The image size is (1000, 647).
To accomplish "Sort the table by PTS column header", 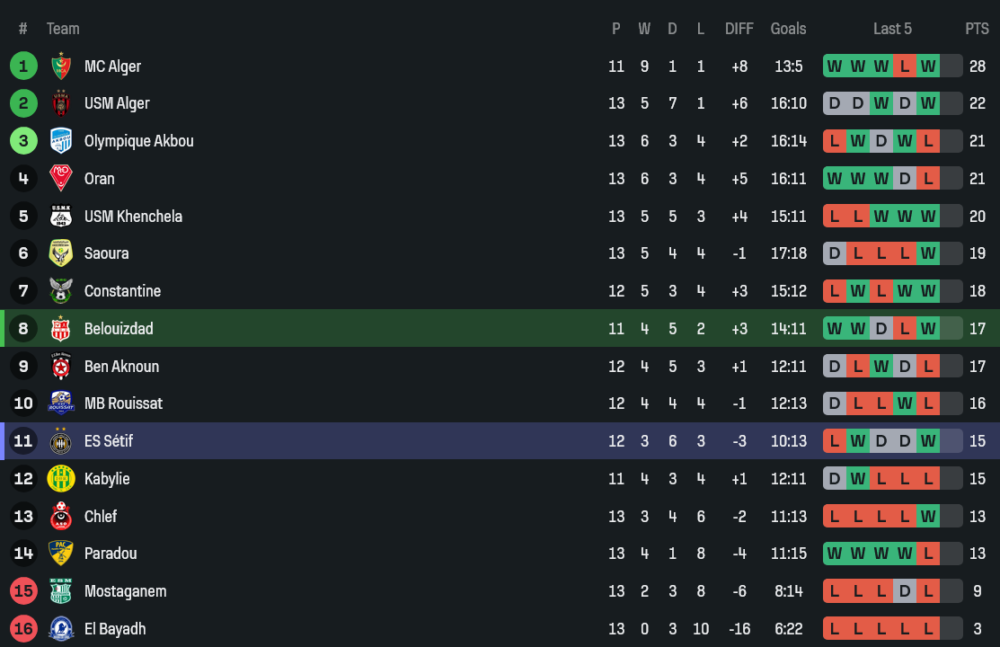I will click(x=976, y=29).
